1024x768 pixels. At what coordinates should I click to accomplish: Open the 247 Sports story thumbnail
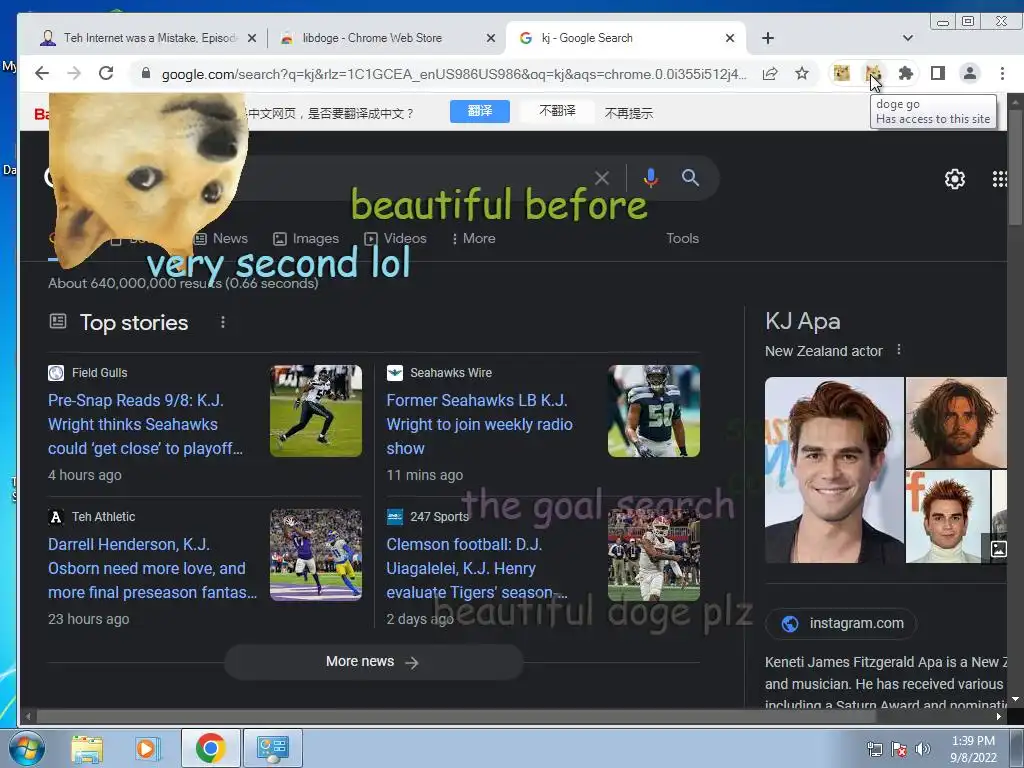(654, 555)
